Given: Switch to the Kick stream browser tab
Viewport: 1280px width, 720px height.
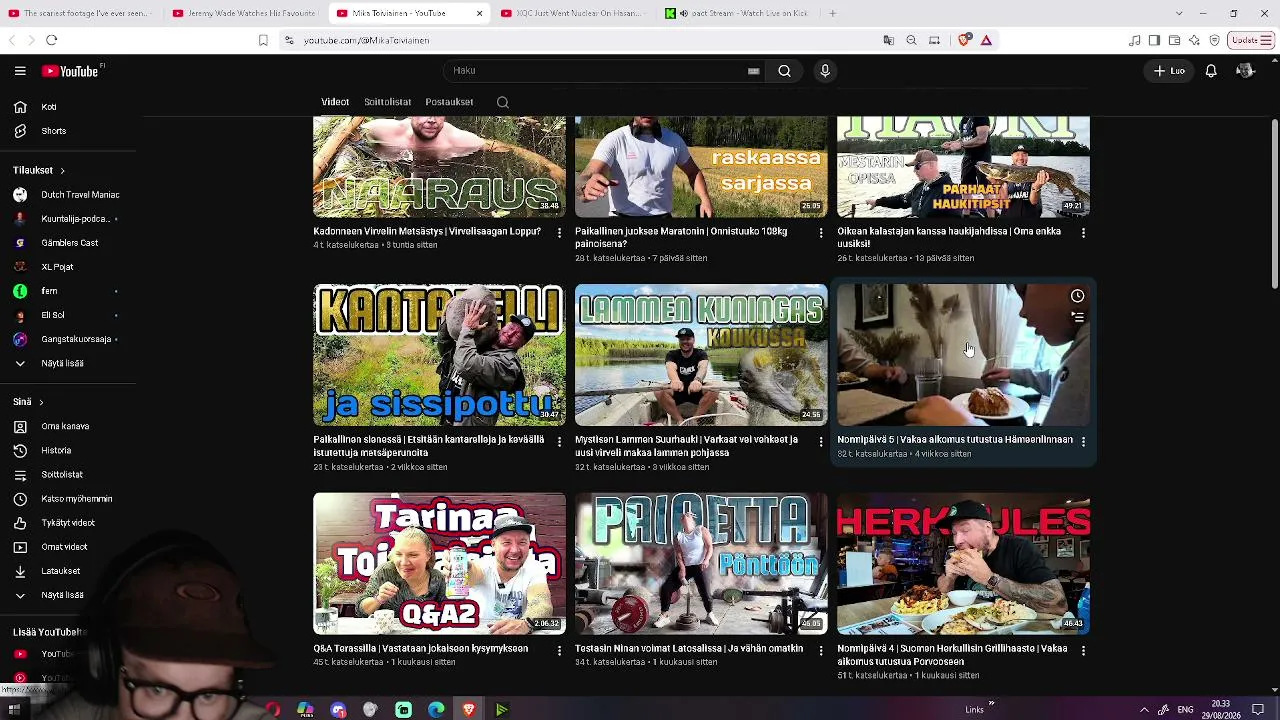Looking at the screenshot, I should pyautogui.click(x=737, y=13).
